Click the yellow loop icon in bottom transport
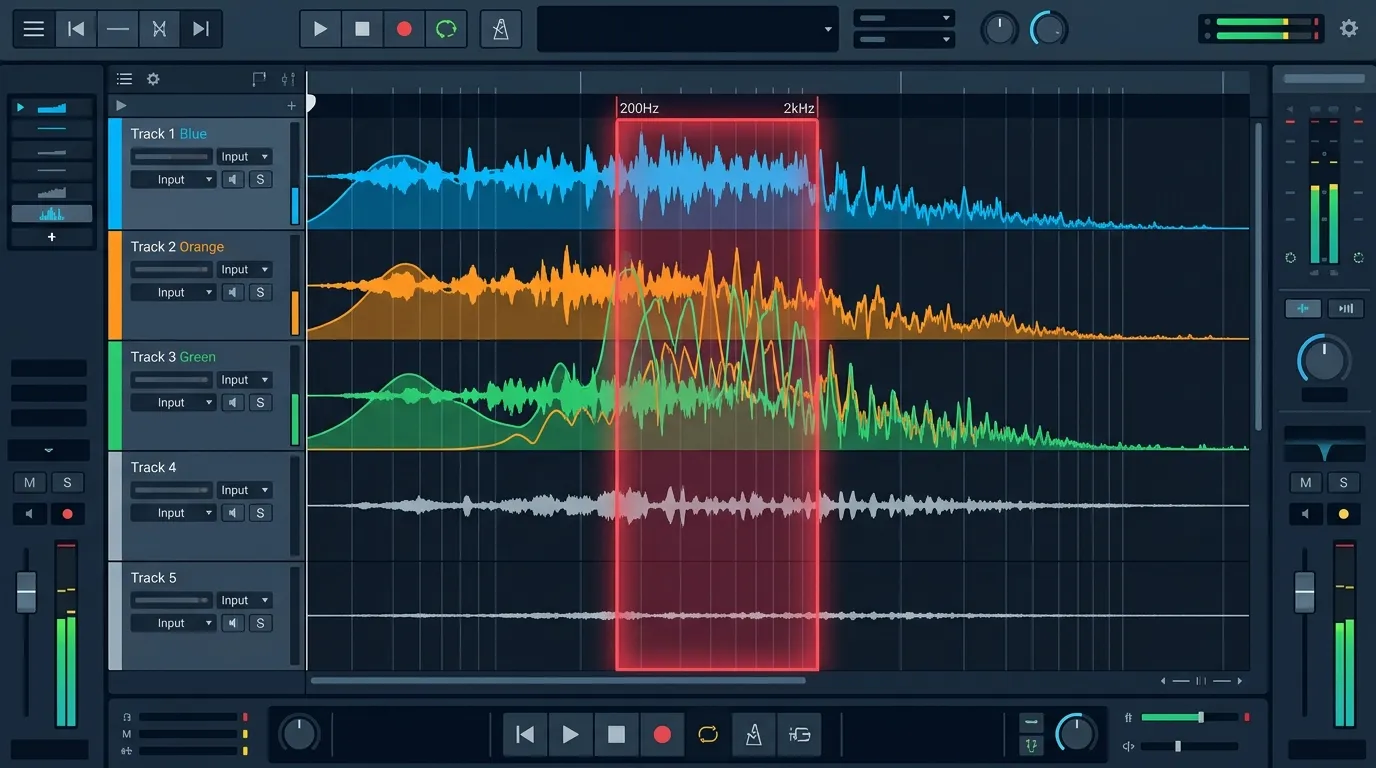 [708, 735]
